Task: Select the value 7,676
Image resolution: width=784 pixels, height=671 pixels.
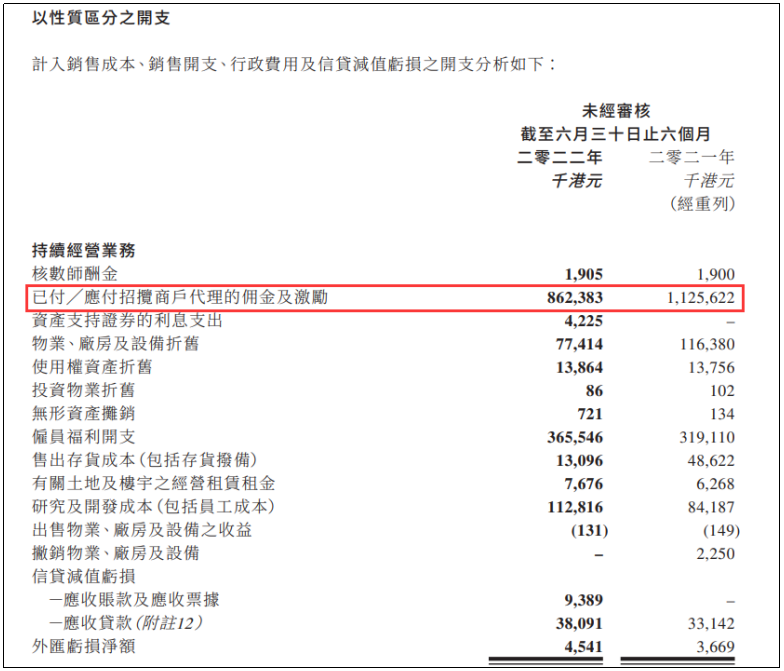Action: coord(584,484)
